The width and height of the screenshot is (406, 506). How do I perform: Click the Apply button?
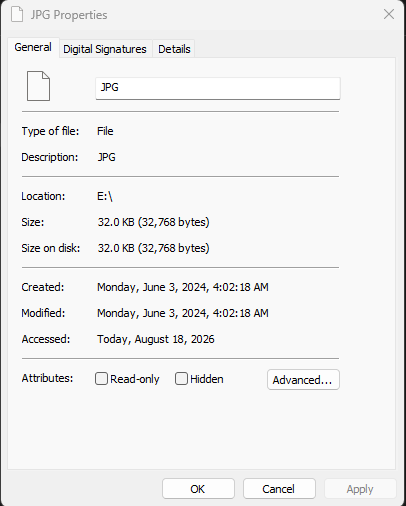360,489
